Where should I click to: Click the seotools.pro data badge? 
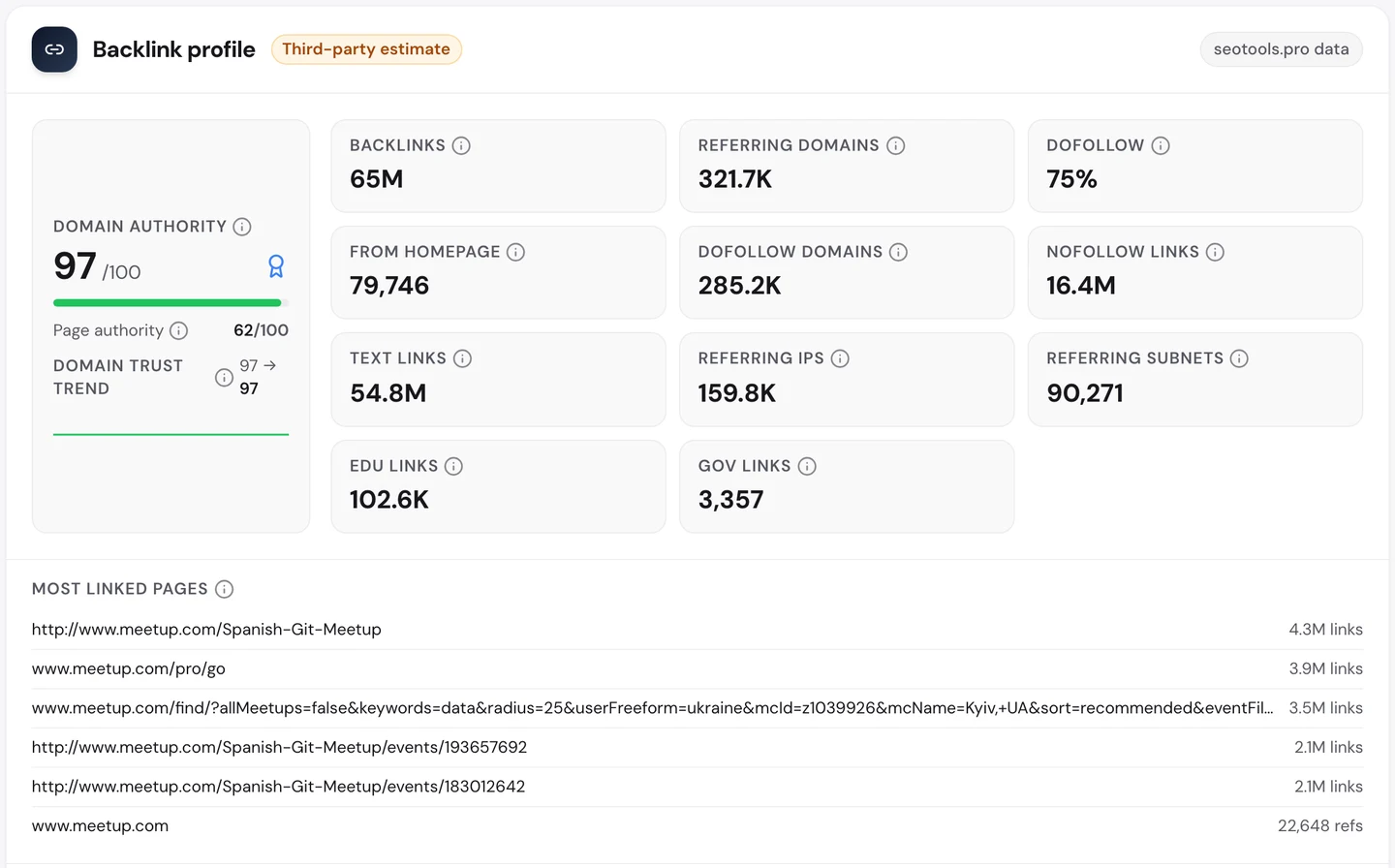1282,49
